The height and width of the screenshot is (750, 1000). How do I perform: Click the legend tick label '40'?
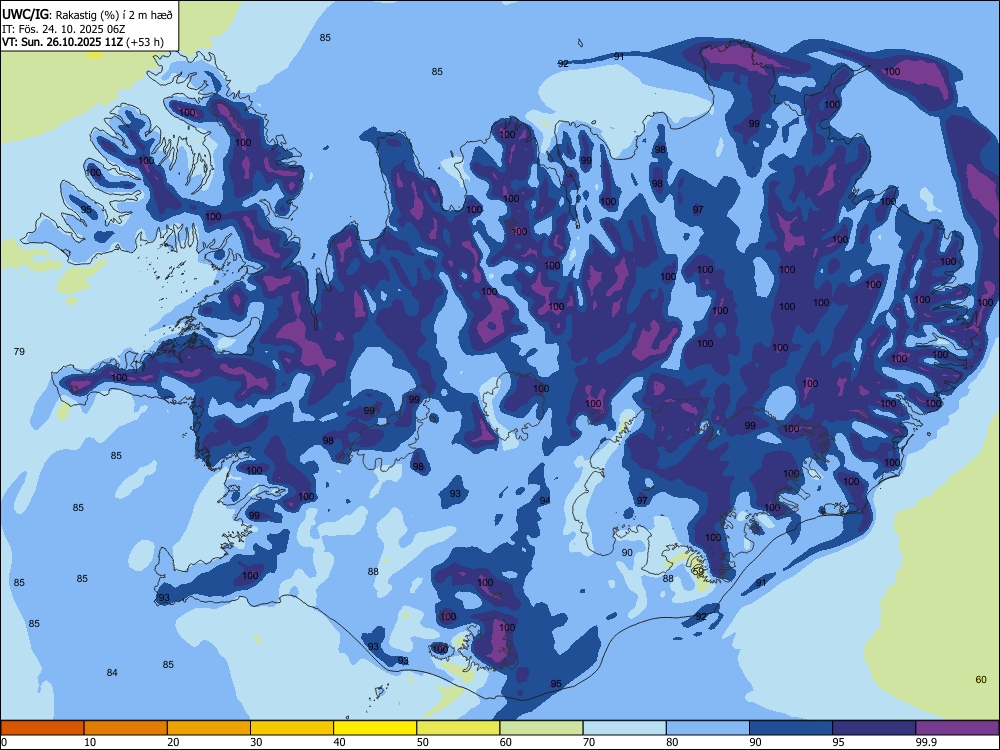coord(339,742)
